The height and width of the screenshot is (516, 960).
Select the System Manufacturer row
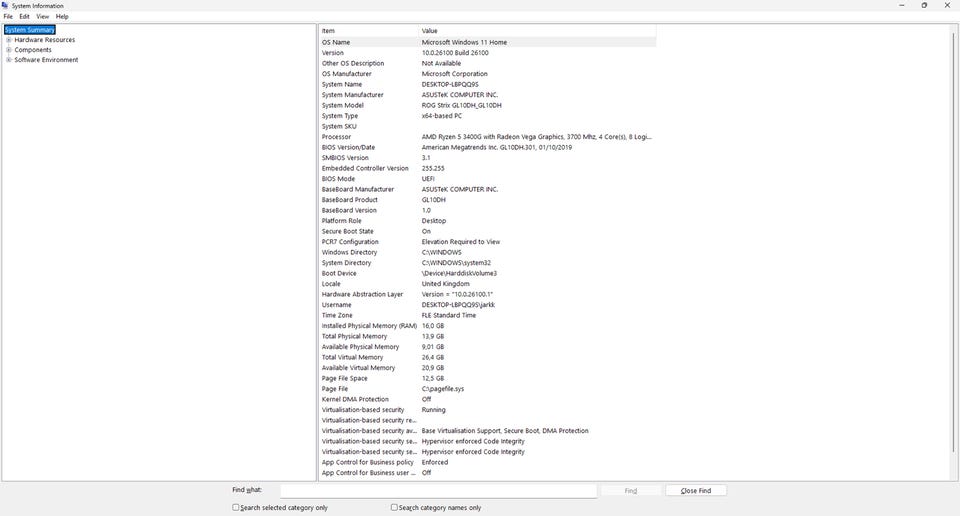[x=487, y=95]
